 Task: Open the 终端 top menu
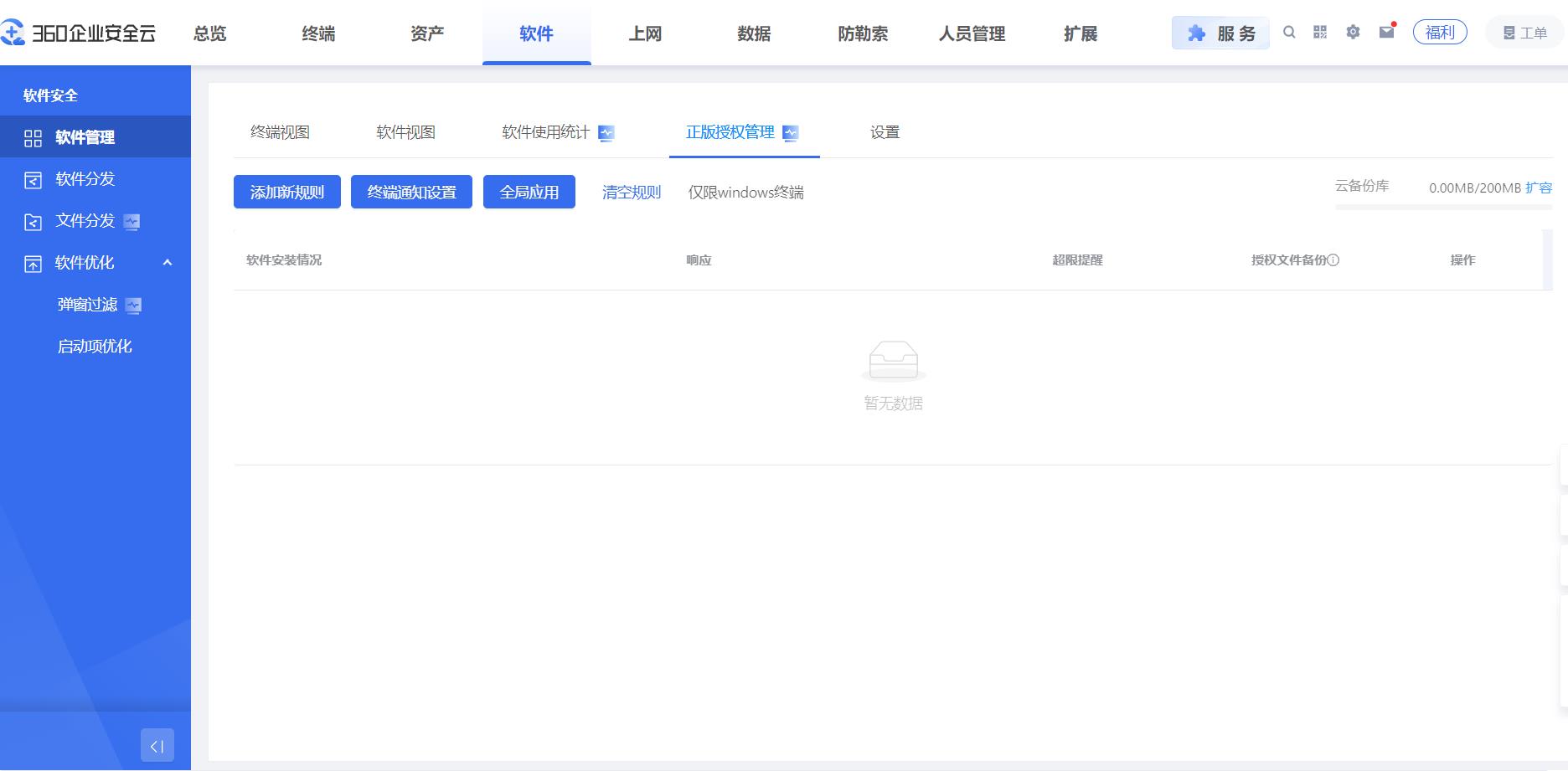coord(318,33)
